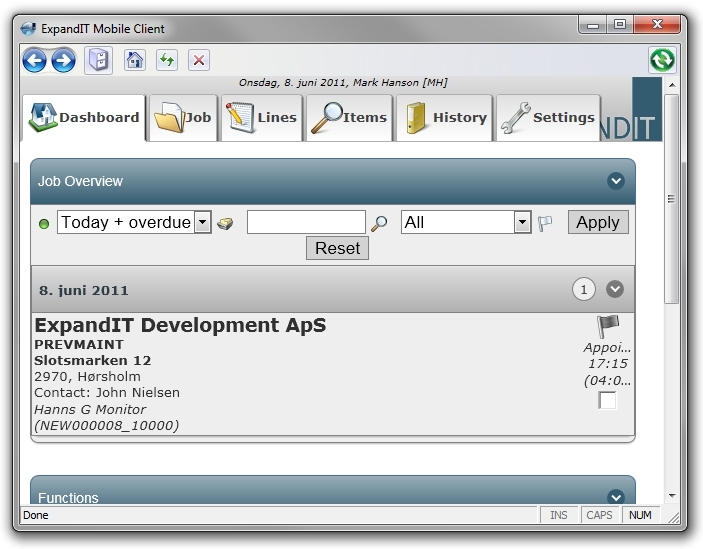Click the scrollbar up arrow
This screenshot has width=703, height=549.
[x=672, y=85]
